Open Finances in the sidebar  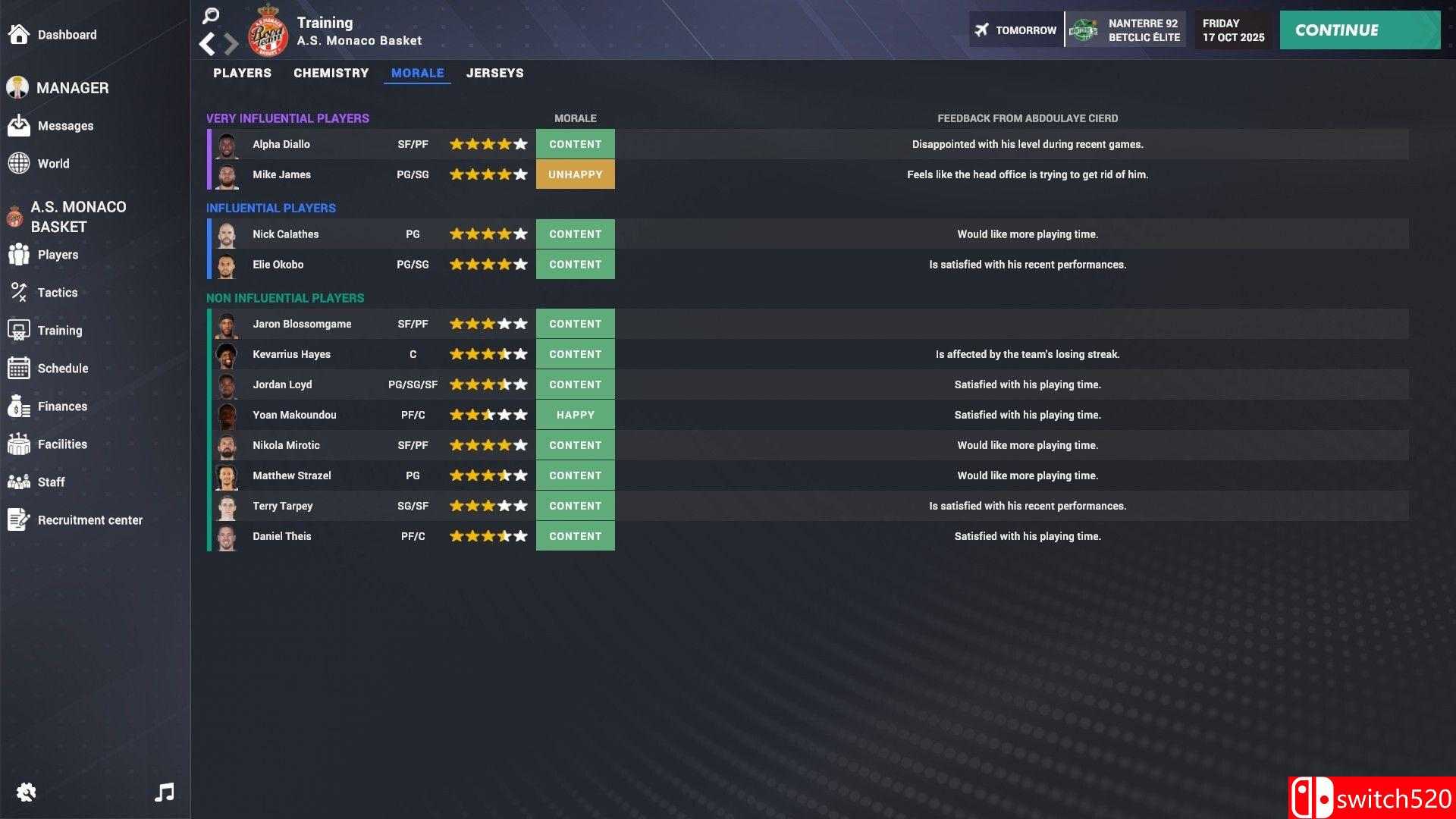pos(62,406)
